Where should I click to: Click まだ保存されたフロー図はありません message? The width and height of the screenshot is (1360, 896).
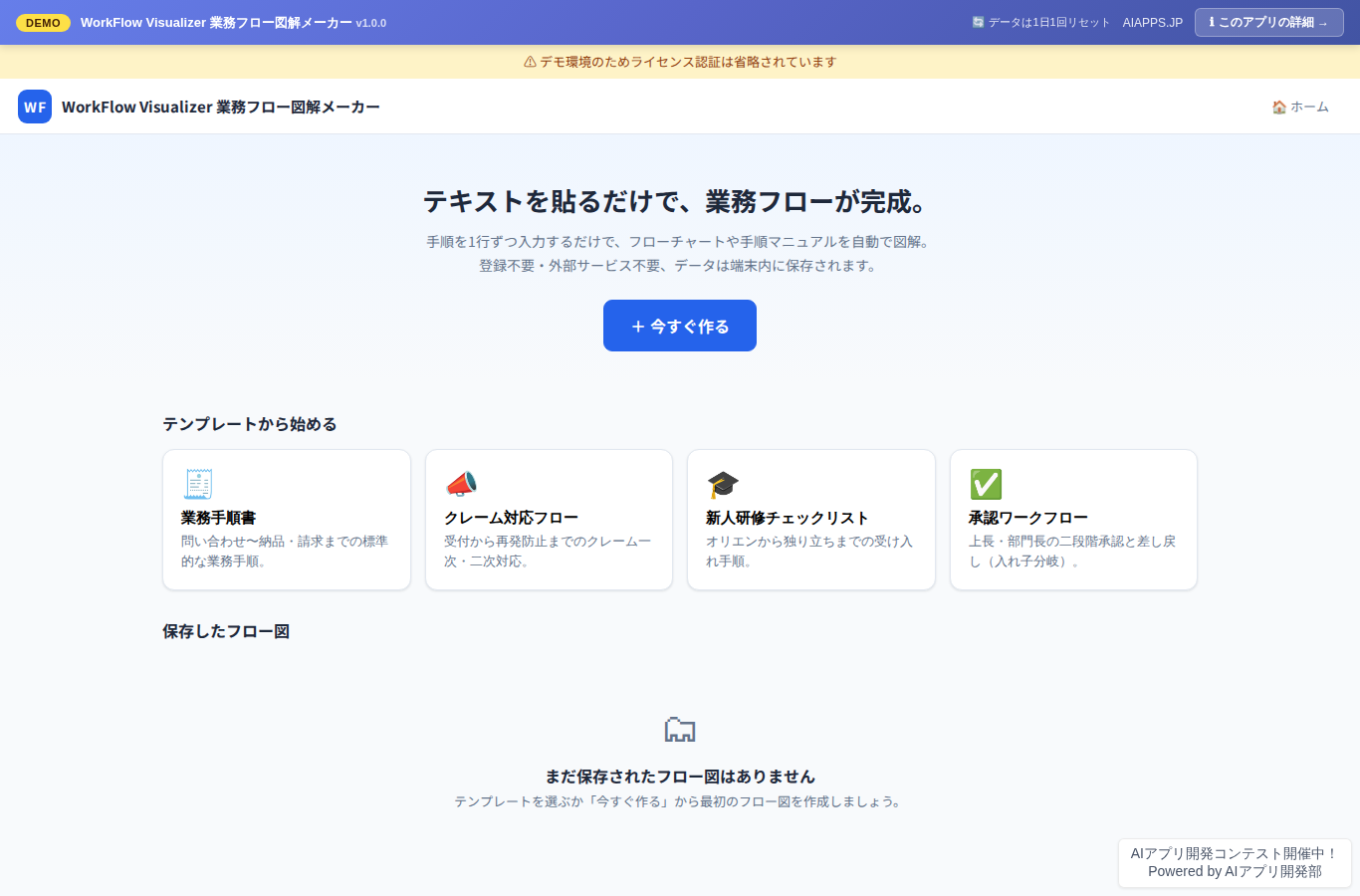(680, 777)
